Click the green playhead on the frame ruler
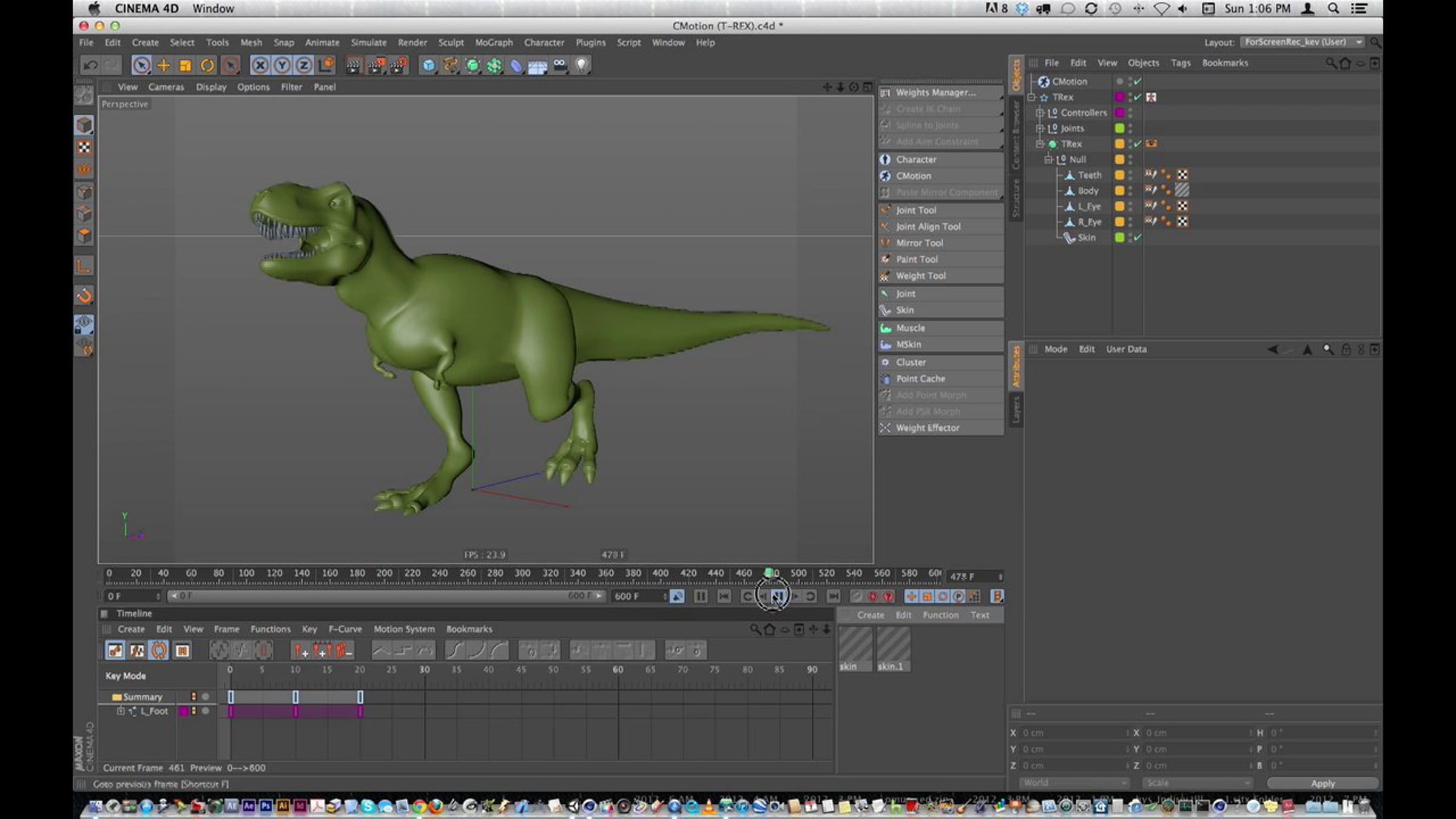The width and height of the screenshot is (1456, 819). [x=769, y=573]
